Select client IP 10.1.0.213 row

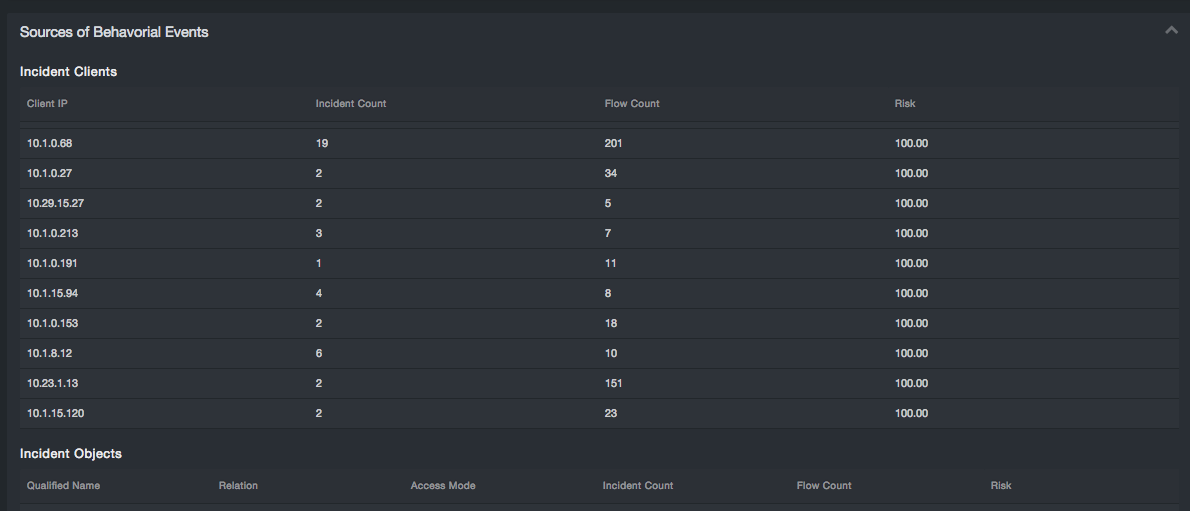tap(53, 234)
